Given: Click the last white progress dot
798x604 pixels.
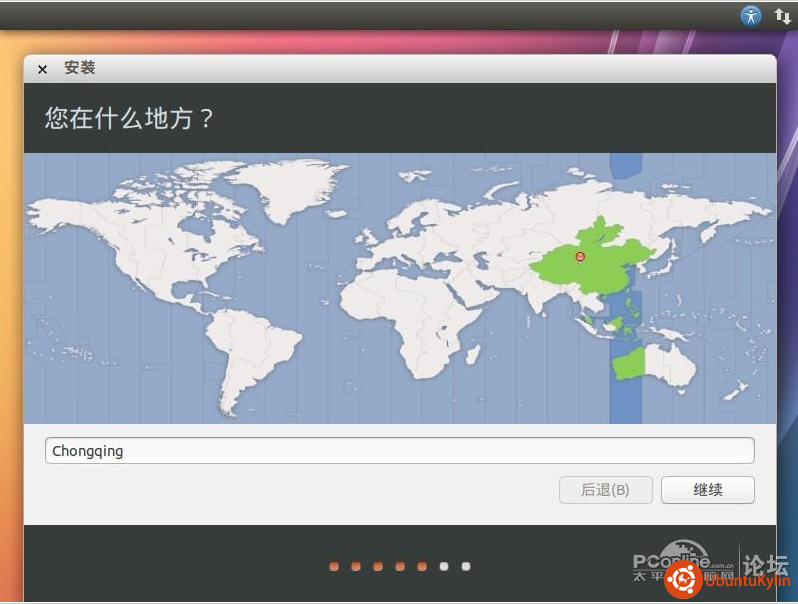Looking at the screenshot, I should tap(466, 567).
